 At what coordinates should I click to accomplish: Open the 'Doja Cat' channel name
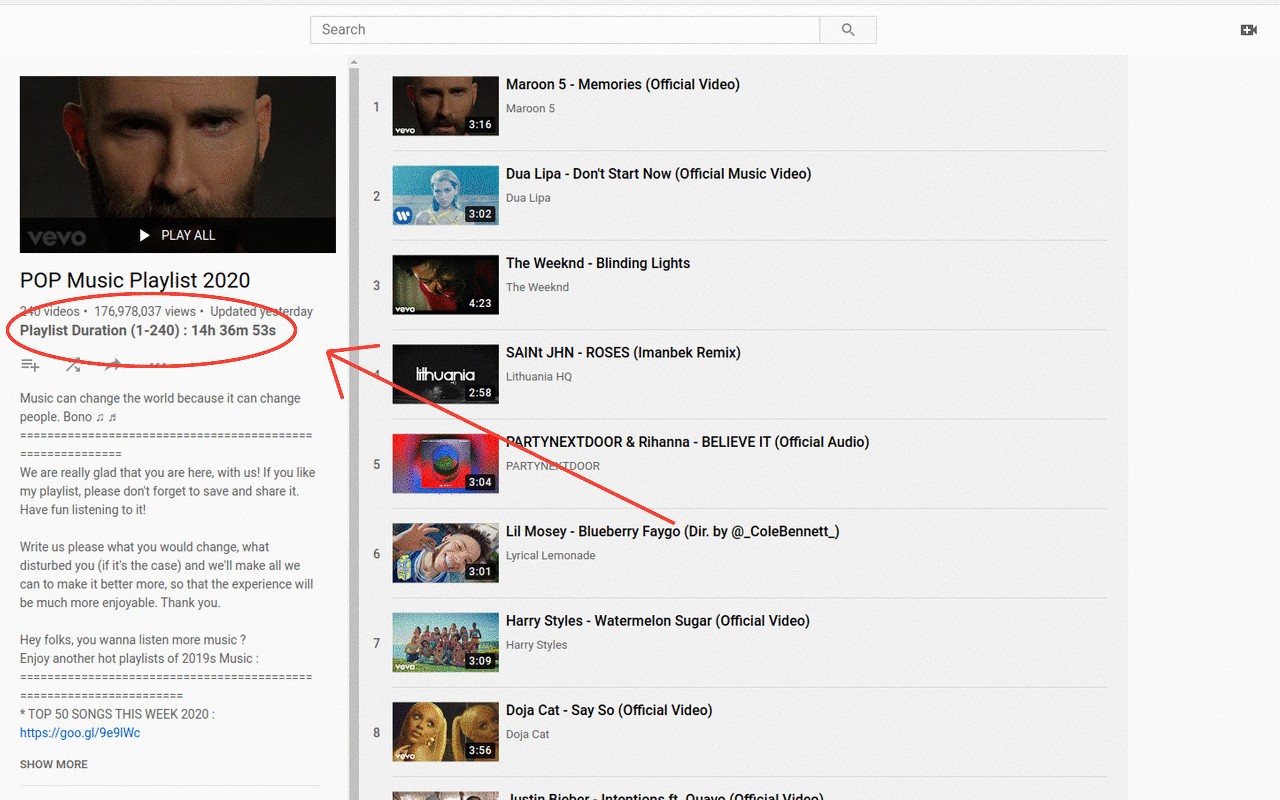[527, 734]
